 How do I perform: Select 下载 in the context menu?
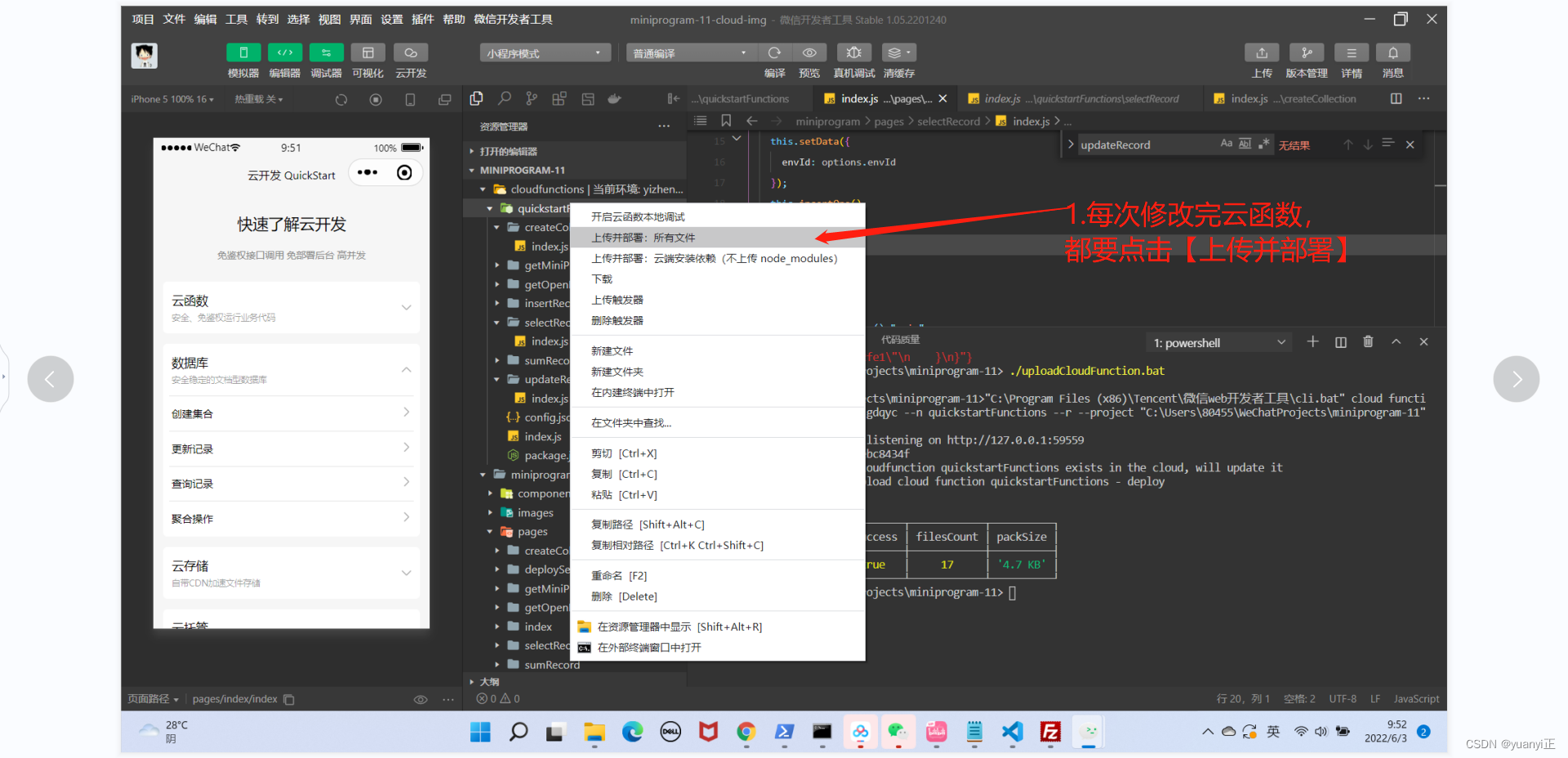602,279
